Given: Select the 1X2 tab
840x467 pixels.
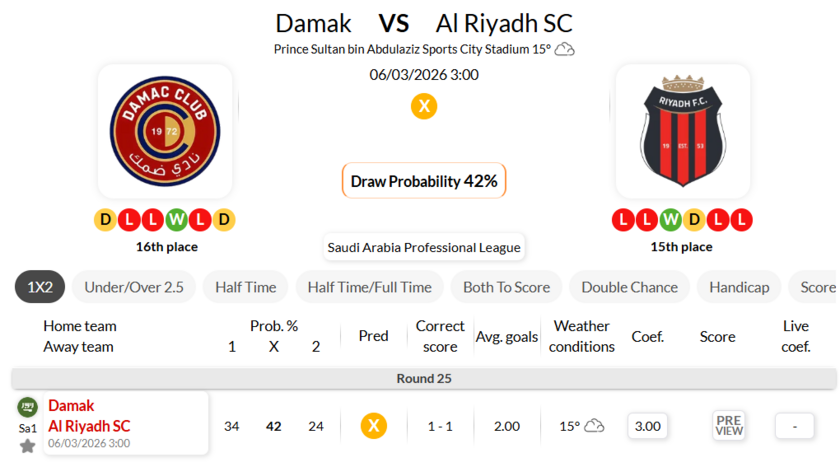Looking at the screenshot, I should [40, 287].
